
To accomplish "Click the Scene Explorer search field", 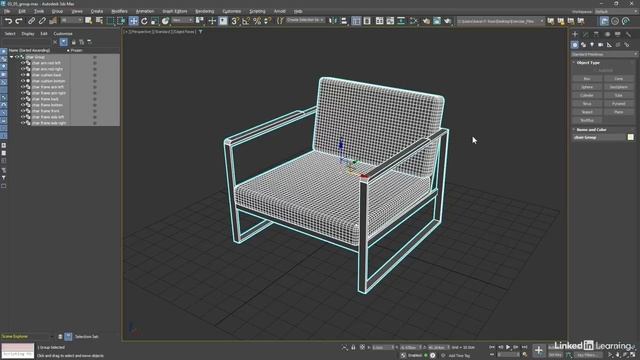I will (x=27, y=42).
